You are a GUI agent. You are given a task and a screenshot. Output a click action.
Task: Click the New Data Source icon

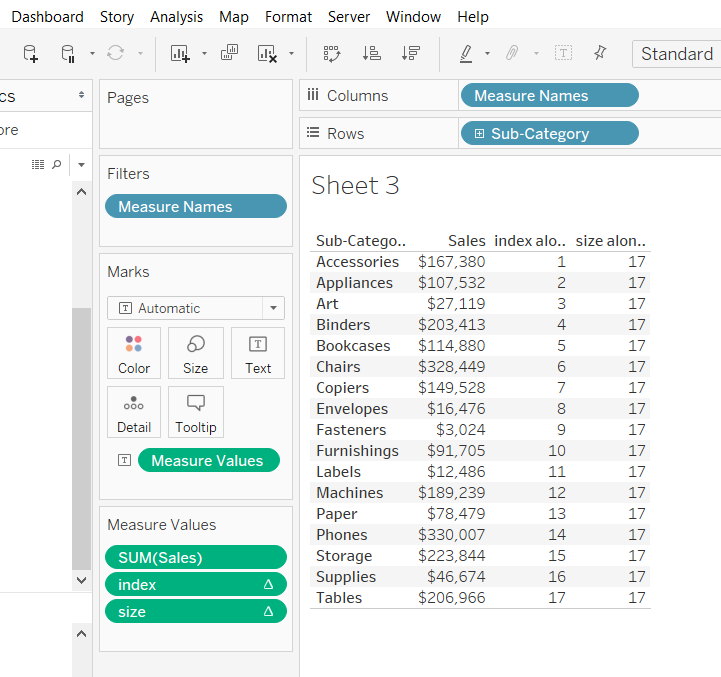[x=30, y=54]
